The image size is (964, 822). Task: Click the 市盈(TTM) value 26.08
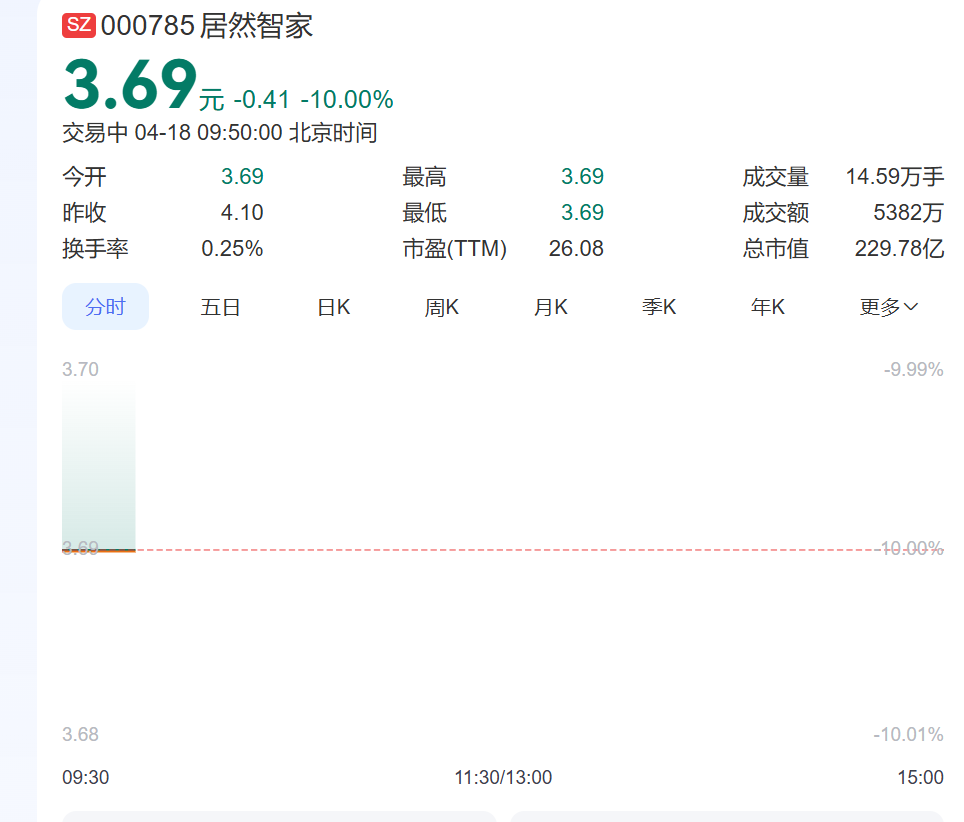click(x=576, y=248)
